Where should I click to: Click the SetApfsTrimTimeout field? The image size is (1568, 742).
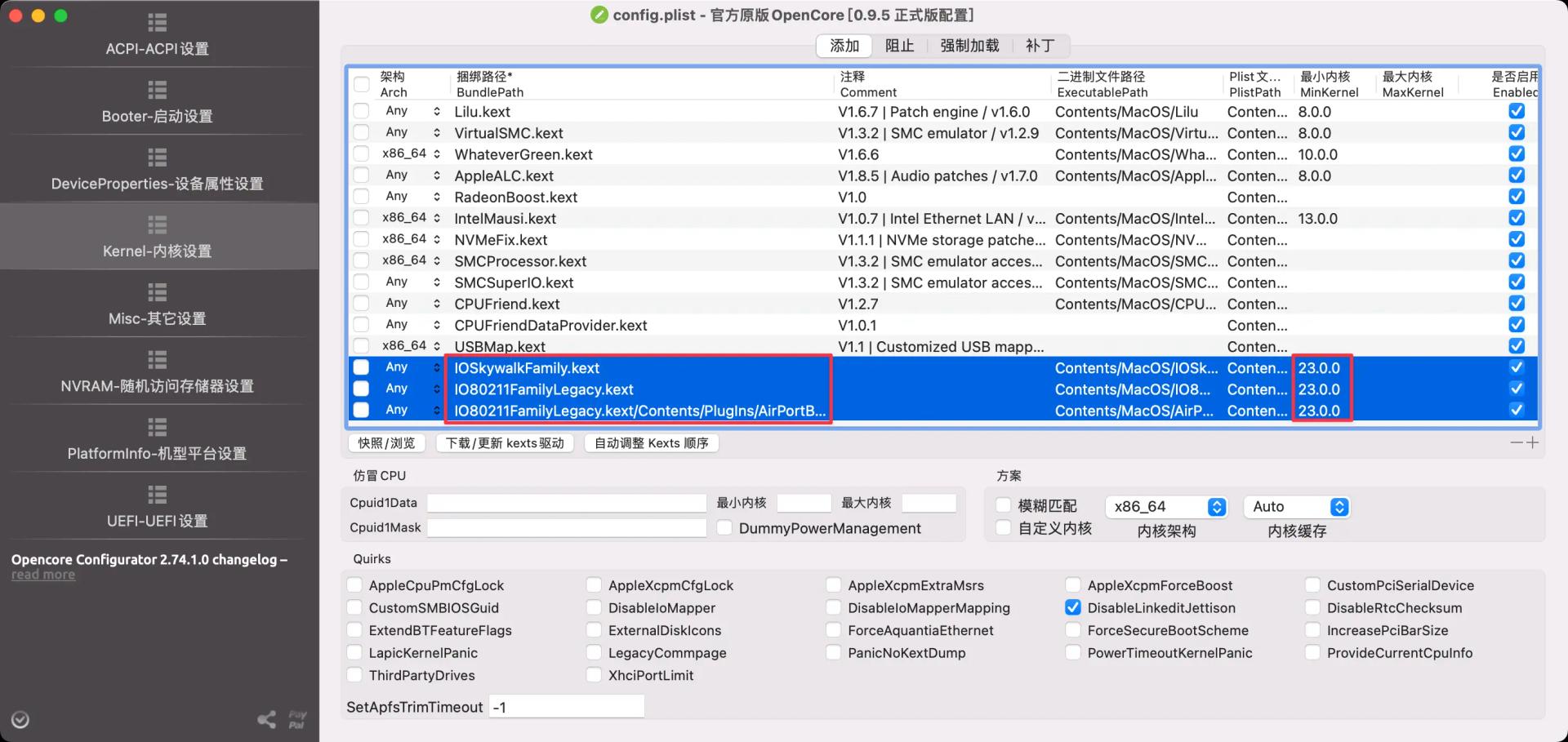pos(567,707)
